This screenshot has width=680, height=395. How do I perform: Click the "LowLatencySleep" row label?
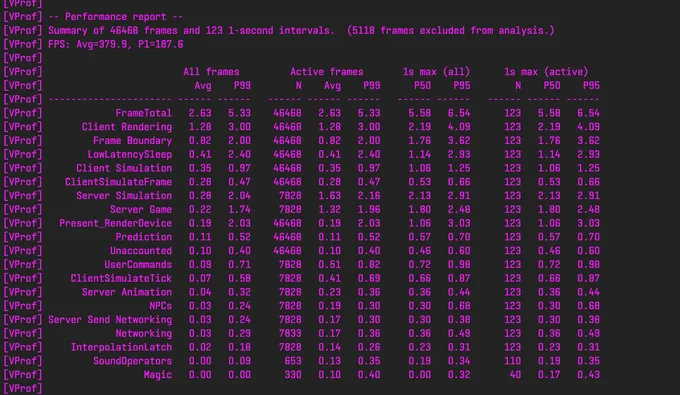coord(130,155)
